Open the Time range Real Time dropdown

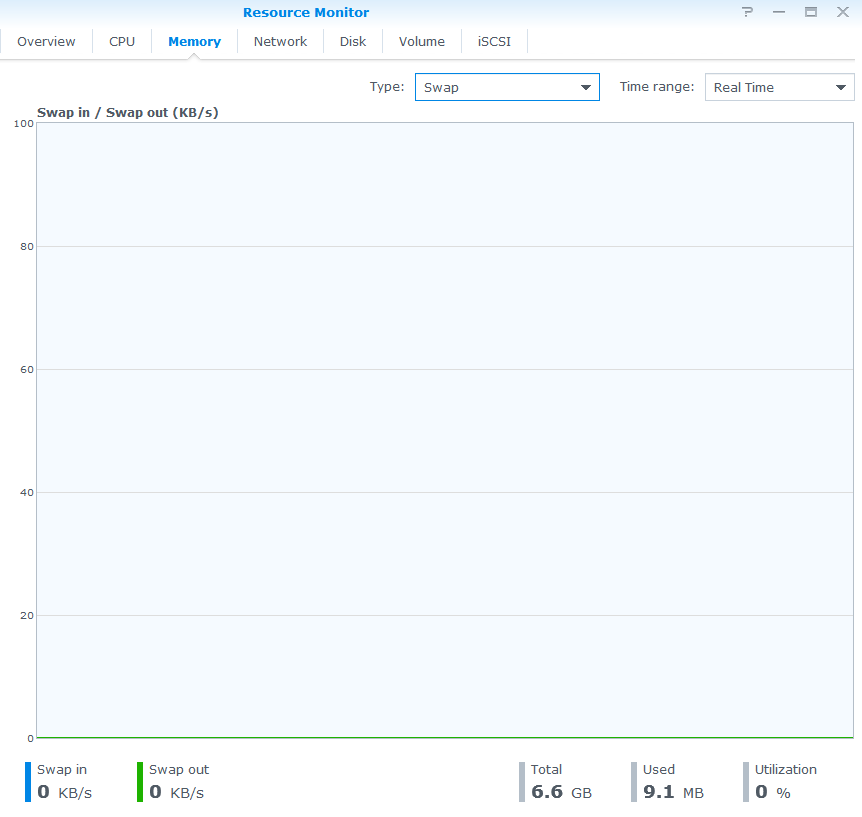[x=779, y=88]
